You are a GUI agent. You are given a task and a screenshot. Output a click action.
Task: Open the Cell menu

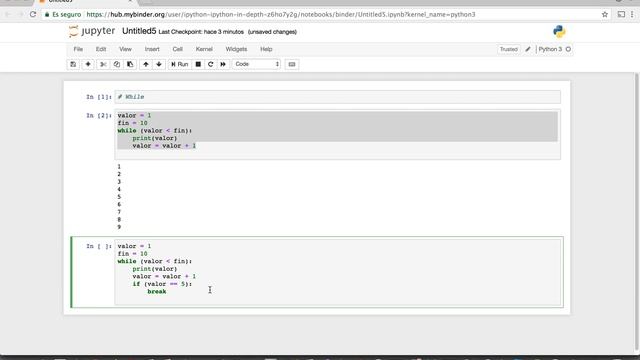(178, 49)
